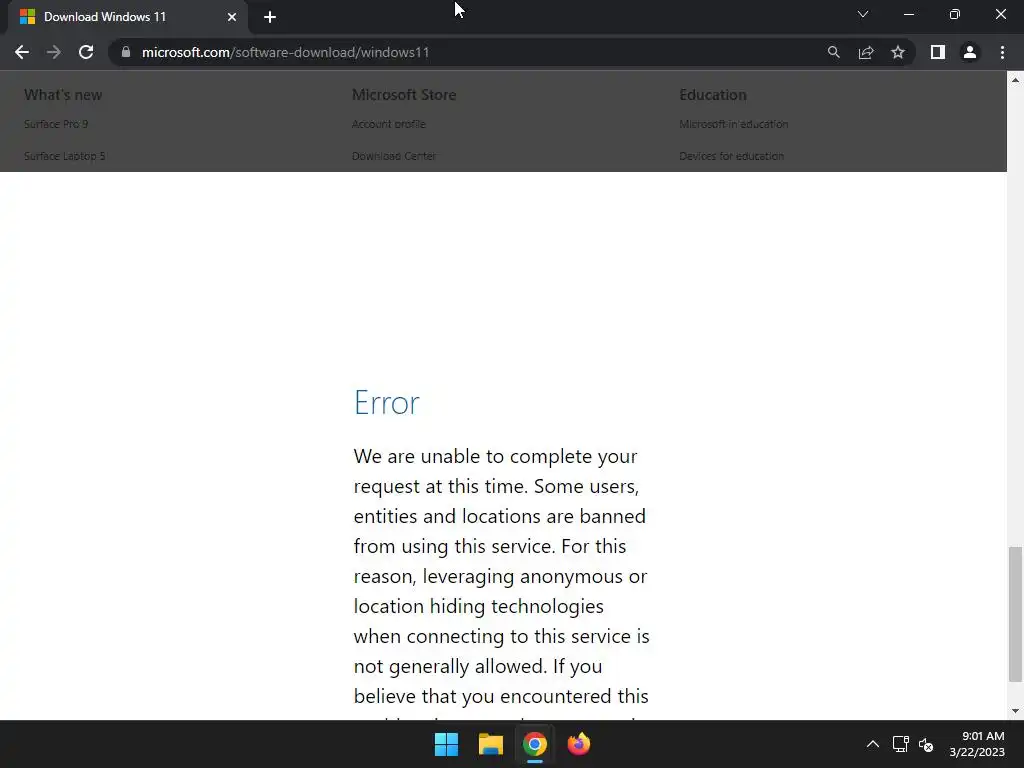Show hidden system tray icons
Viewport: 1024px width, 768px height.
[872, 744]
